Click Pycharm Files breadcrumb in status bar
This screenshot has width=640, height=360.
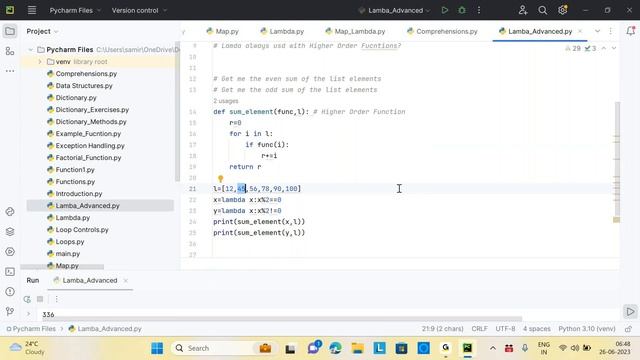[31, 329]
